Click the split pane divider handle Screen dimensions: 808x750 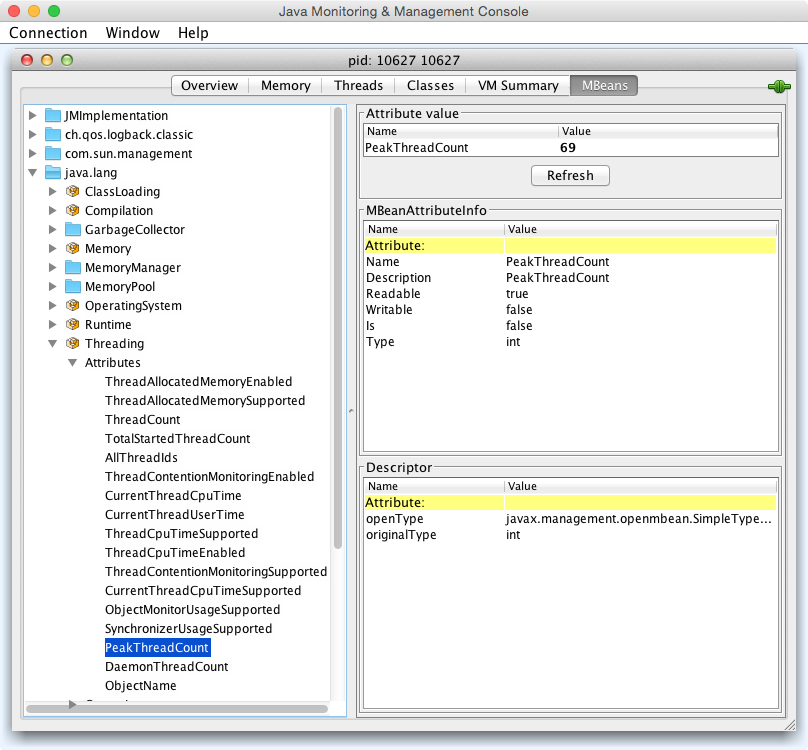[x=351, y=410]
